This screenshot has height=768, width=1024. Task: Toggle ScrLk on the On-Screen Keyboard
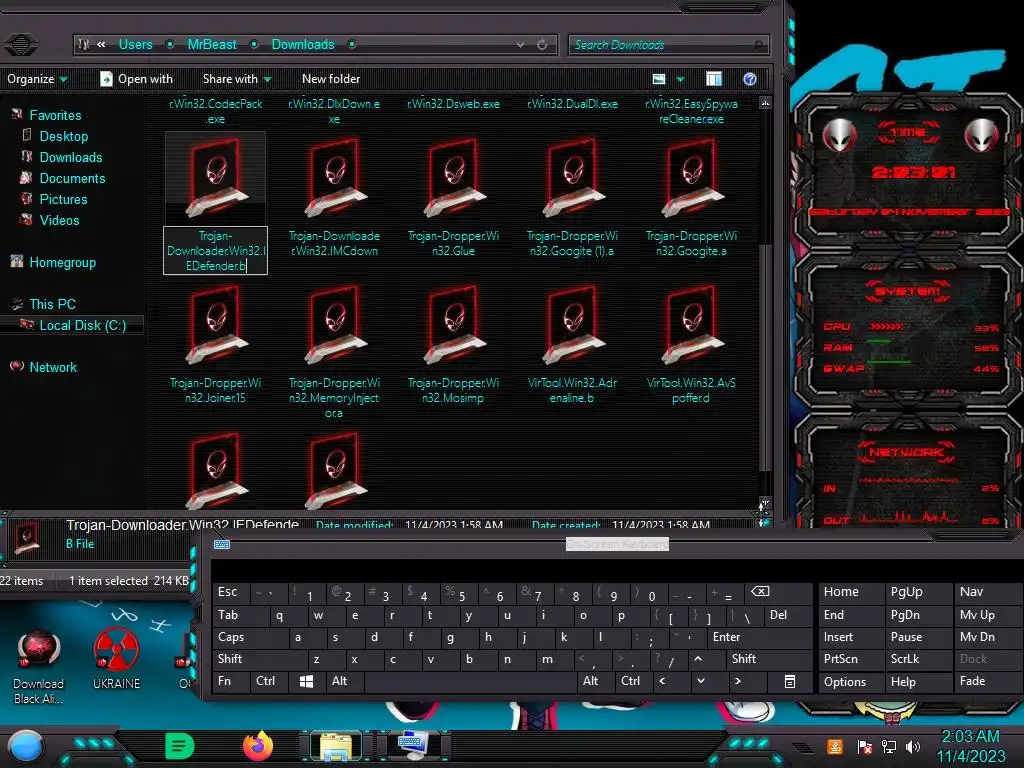tap(918, 659)
